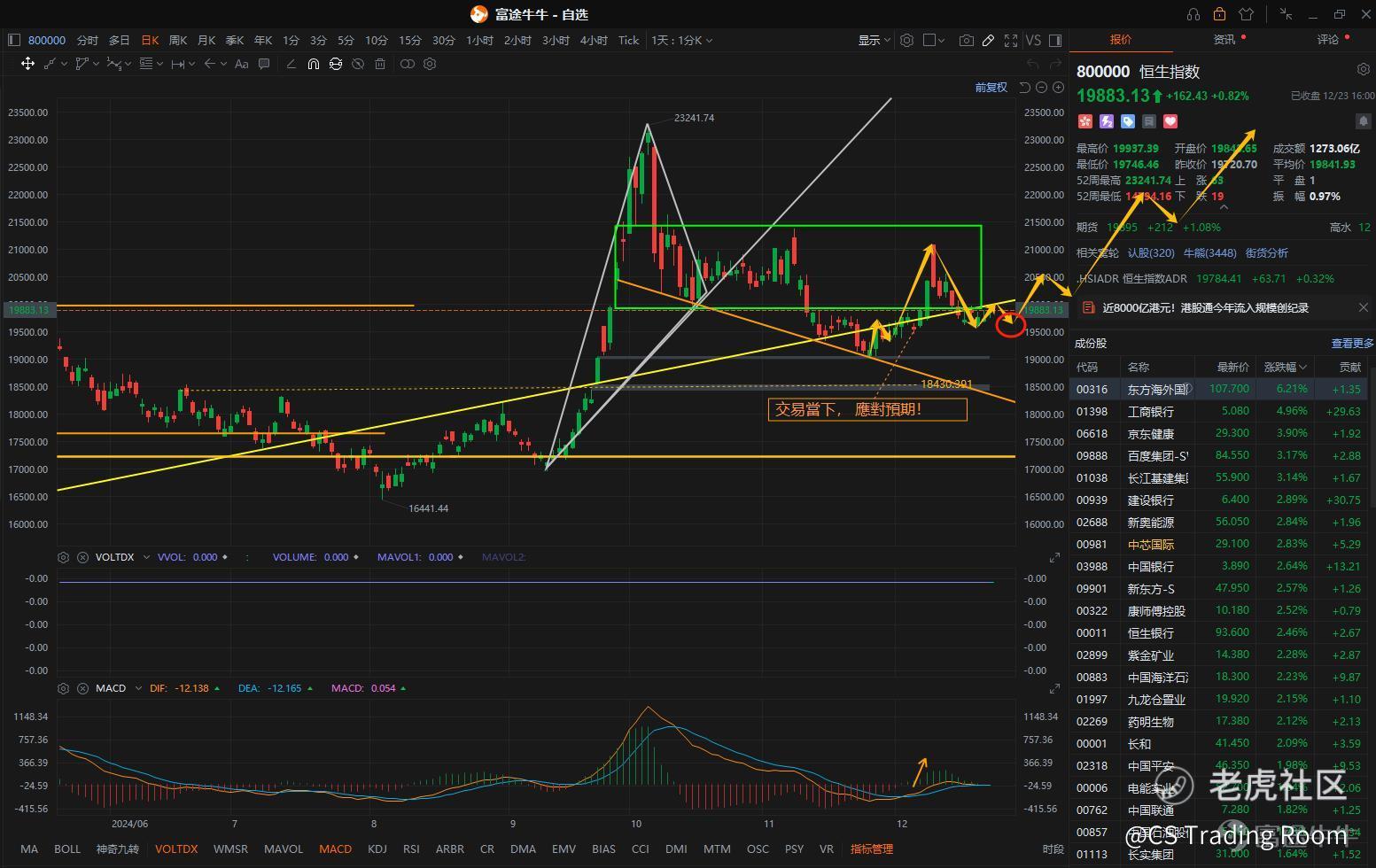Select the move/crosshair cursor drawing tool
1376x868 pixels.
pos(27,64)
